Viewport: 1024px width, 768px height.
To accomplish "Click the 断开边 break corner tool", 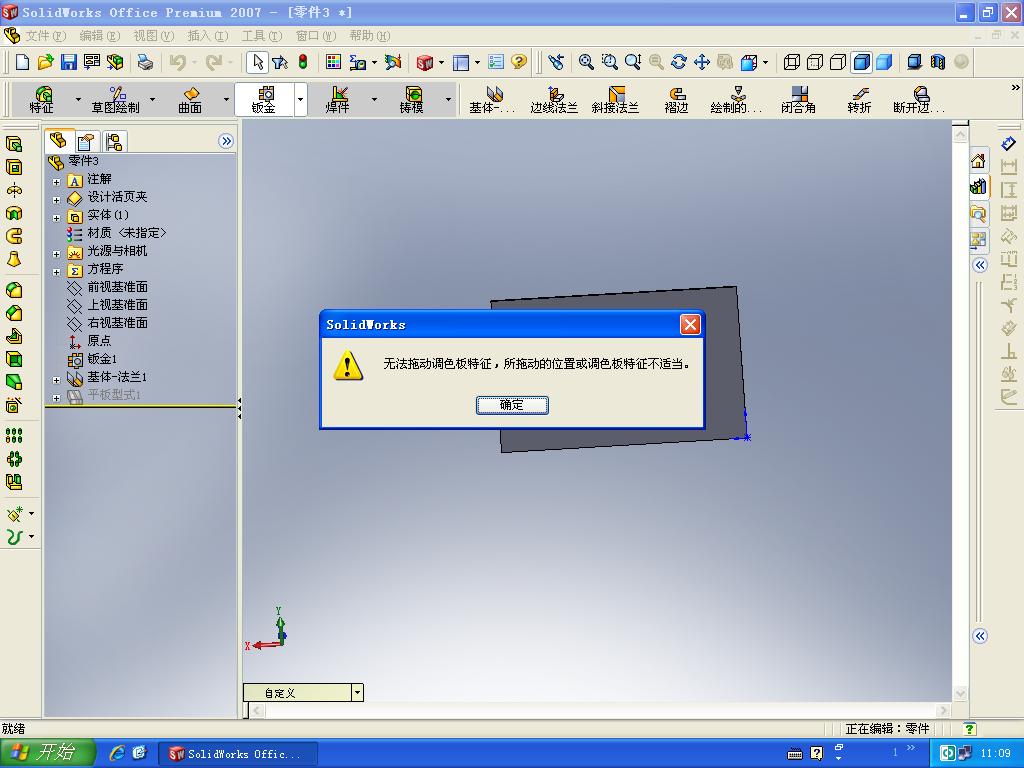I will tap(920, 99).
